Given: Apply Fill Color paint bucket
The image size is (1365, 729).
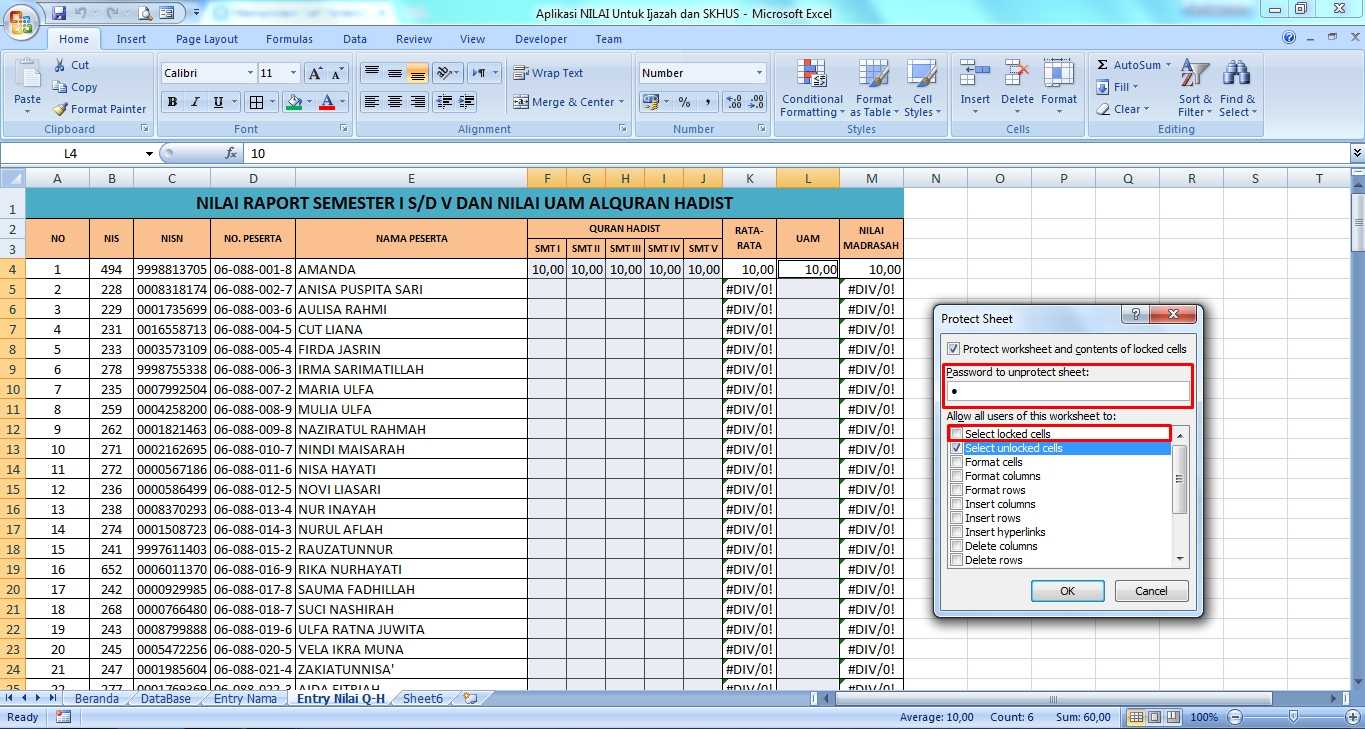Looking at the screenshot, I should tap(293, 102).
